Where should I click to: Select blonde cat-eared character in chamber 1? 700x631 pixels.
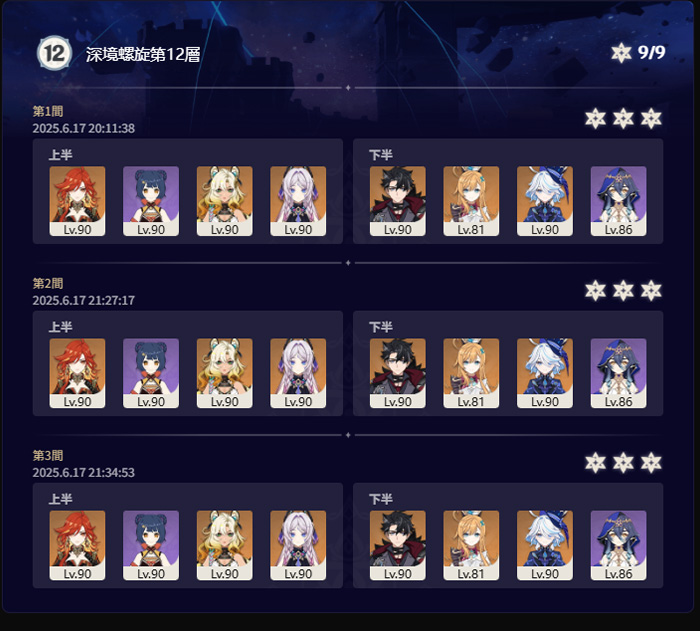[x=225, y=201]
